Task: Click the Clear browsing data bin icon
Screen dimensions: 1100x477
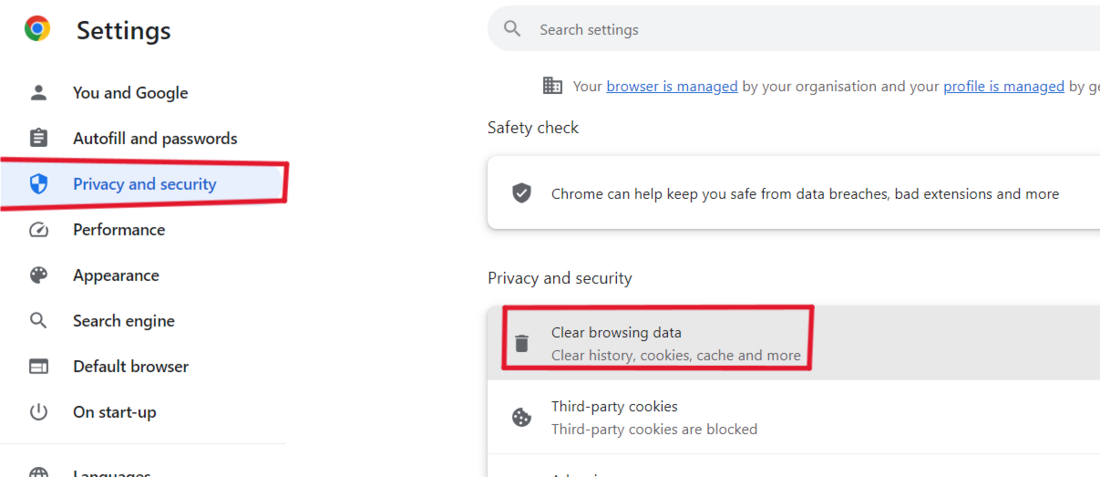Action: tap(522, 343)
